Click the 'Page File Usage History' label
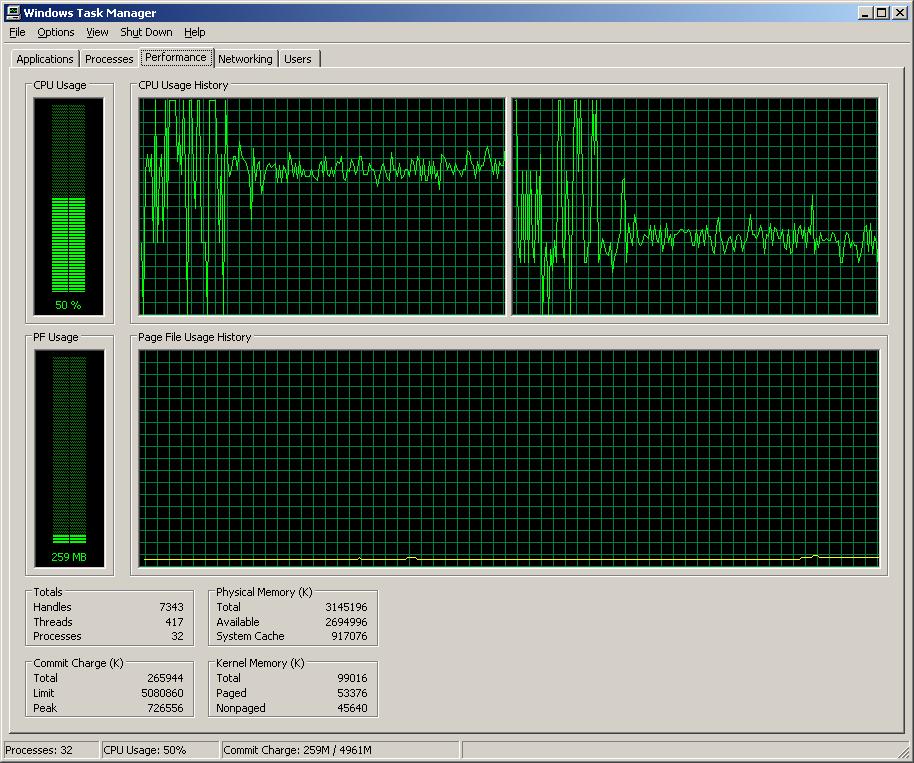The height and width of the screenshot is (763, 914). [x=195, y=337]
